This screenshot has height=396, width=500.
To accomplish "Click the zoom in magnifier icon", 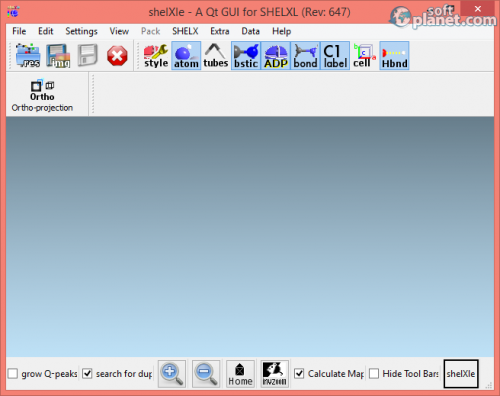I will [x=172, y=373].
